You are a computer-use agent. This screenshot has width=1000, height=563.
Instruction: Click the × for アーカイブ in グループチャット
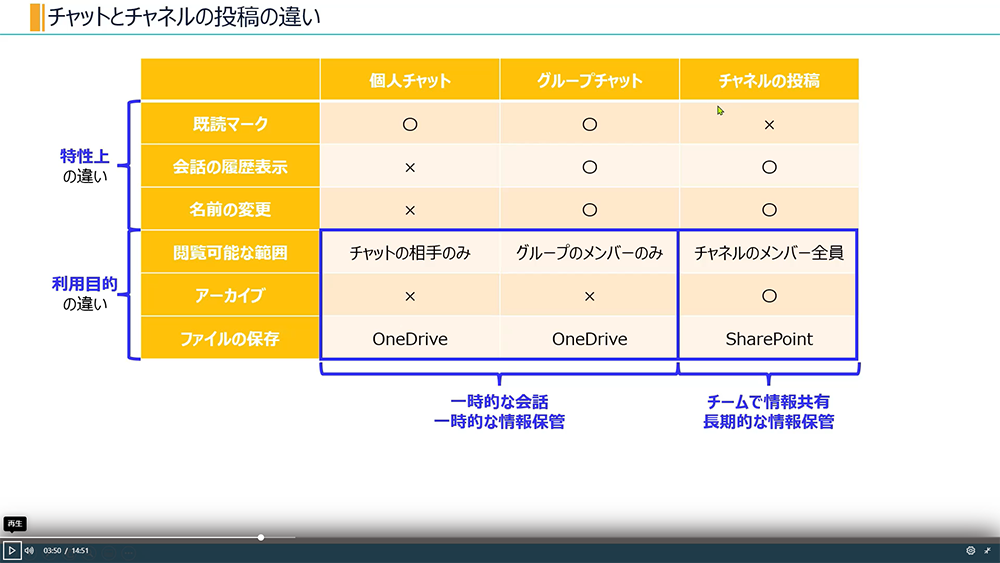point(589,296)
